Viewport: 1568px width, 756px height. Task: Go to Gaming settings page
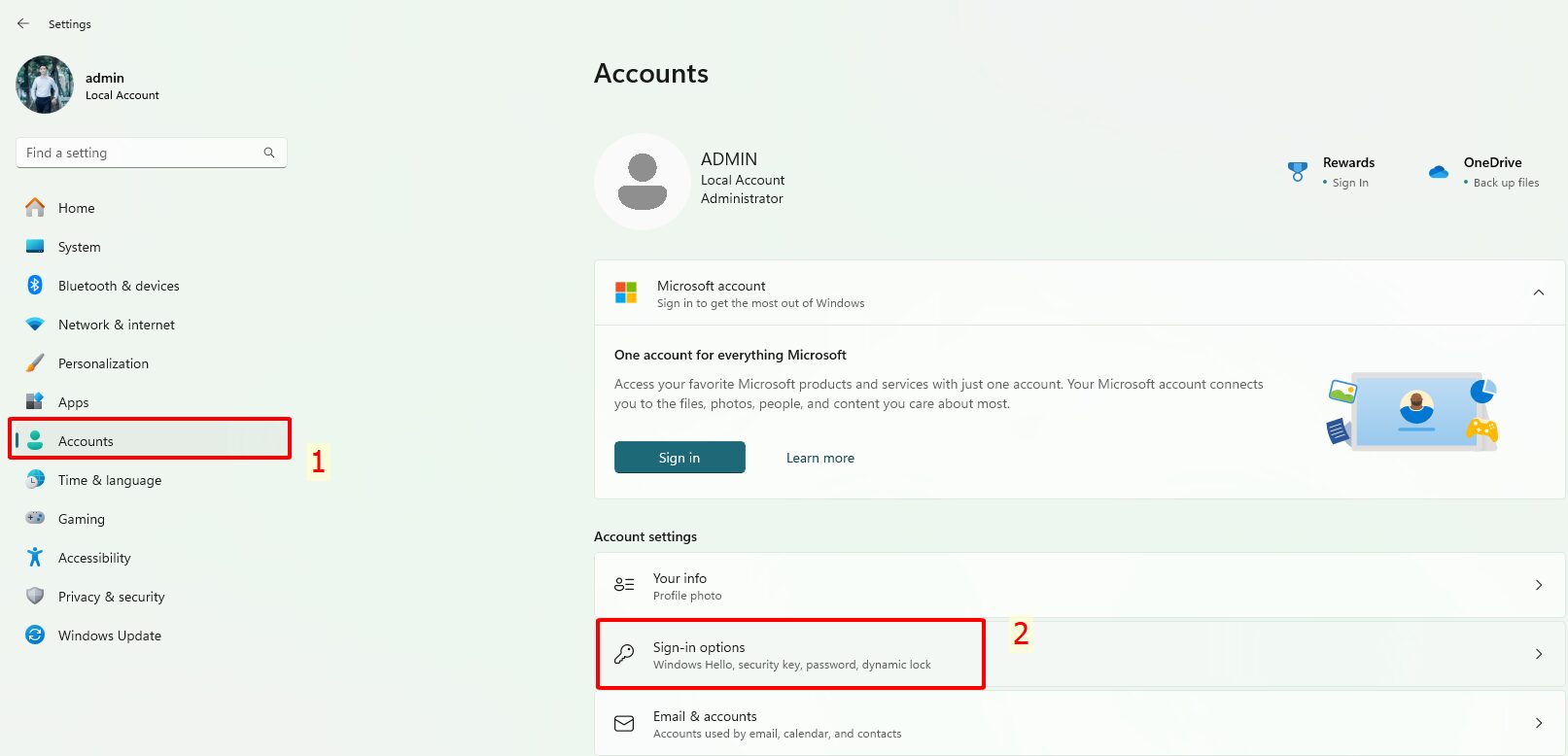pyautogui.click(x=82, y=519)
